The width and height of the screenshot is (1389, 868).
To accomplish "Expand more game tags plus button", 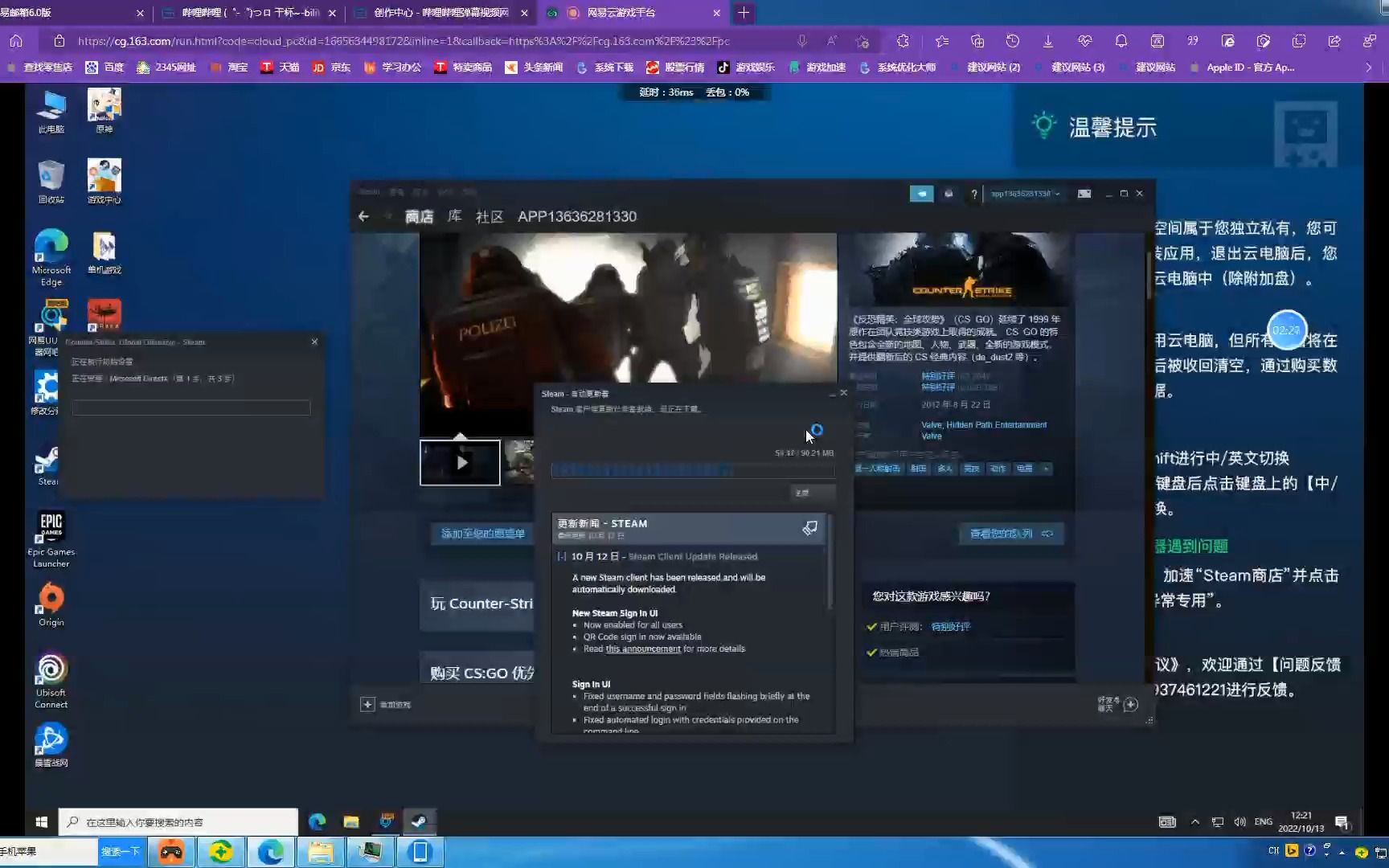I will pos(1046,468).
